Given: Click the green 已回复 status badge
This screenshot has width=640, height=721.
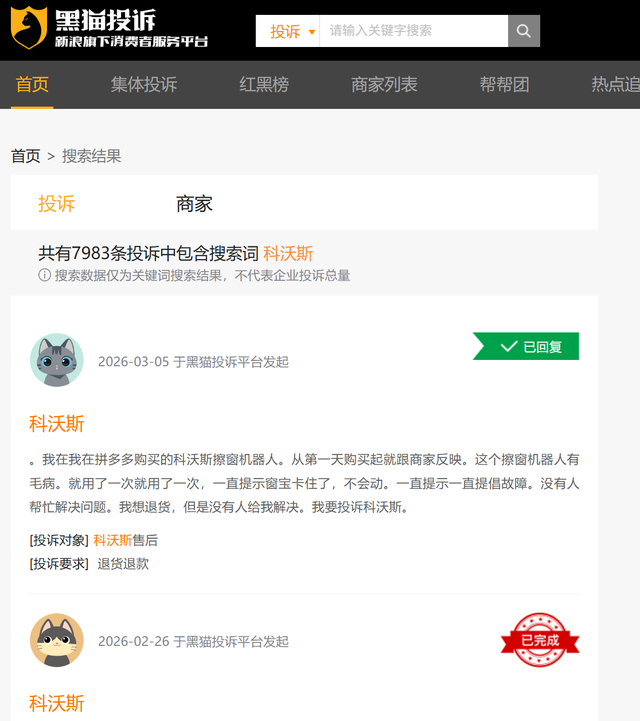Looking at the screenshot, I should pos(527,346).
